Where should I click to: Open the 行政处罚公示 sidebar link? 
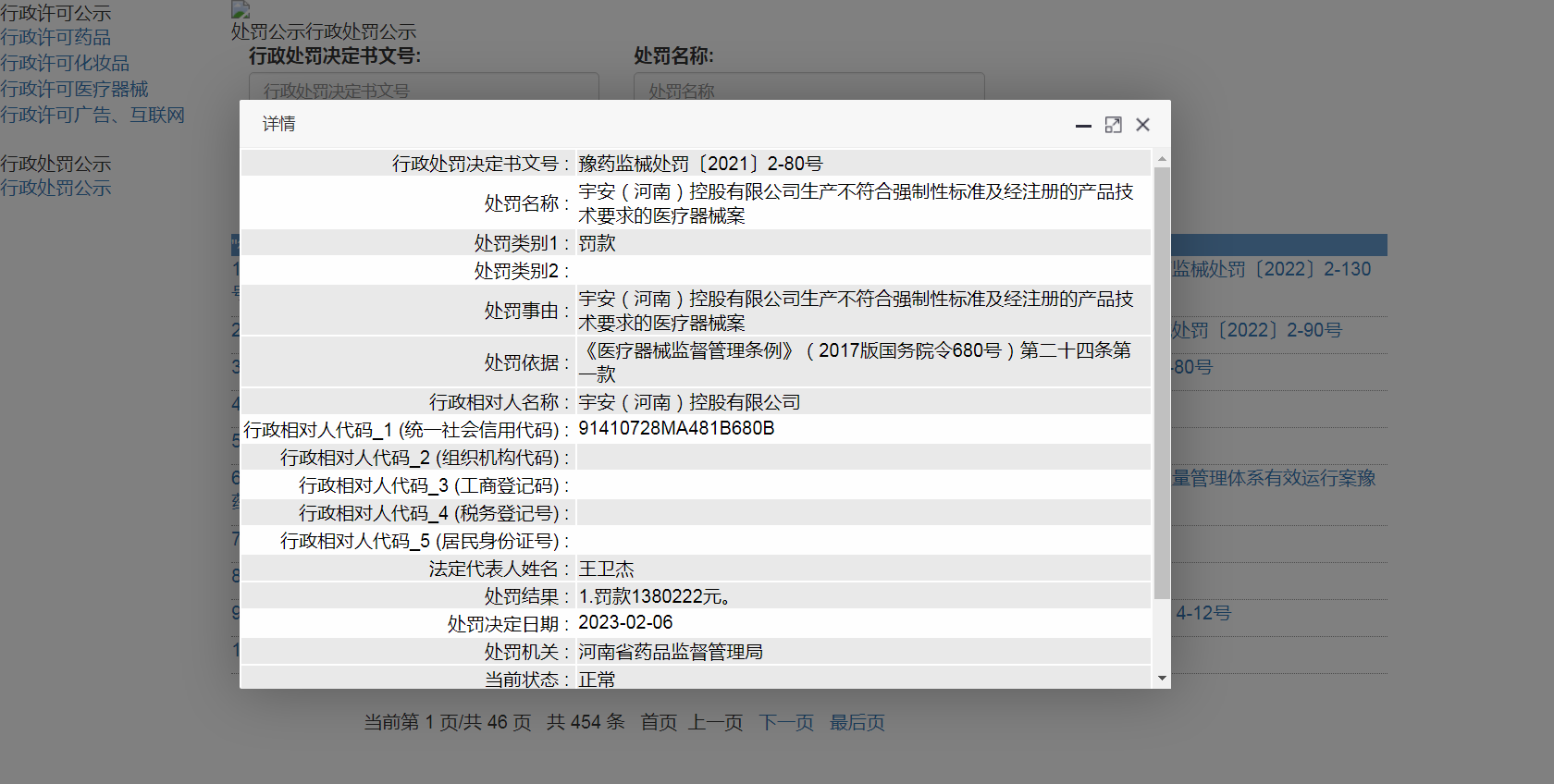point(55,189)
